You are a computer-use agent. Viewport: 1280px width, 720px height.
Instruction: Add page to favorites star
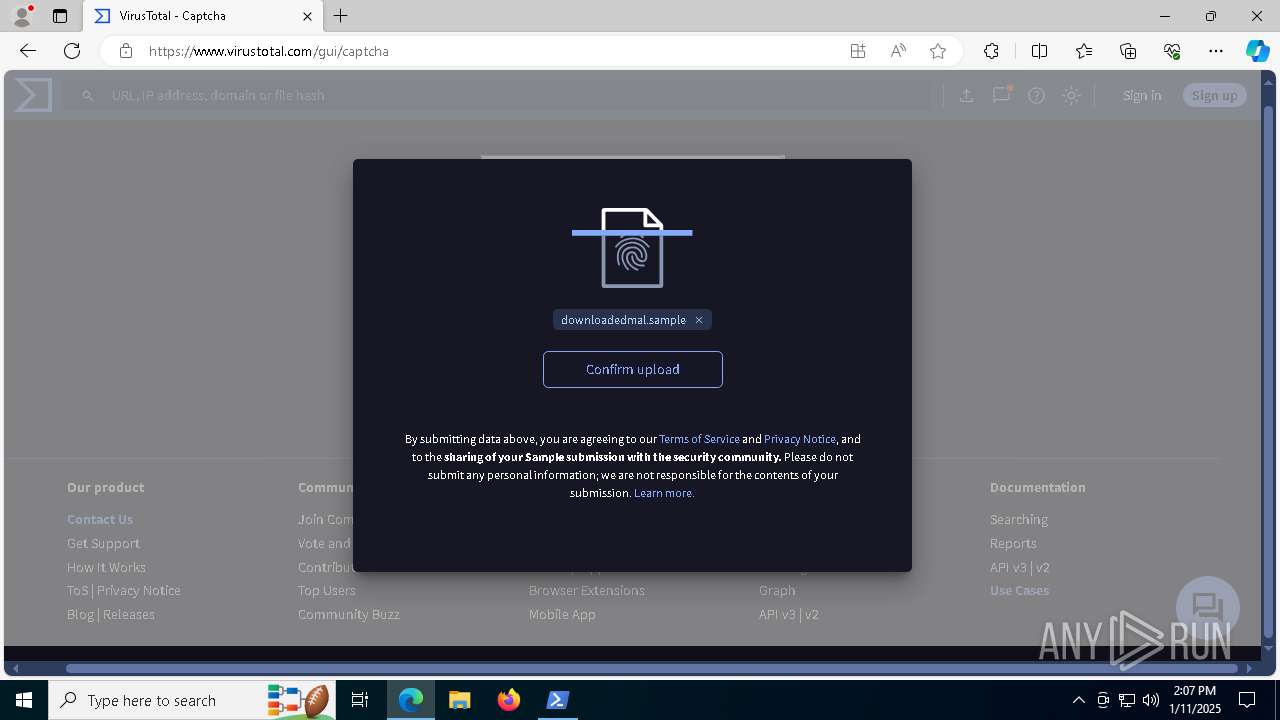pos(938,51)
